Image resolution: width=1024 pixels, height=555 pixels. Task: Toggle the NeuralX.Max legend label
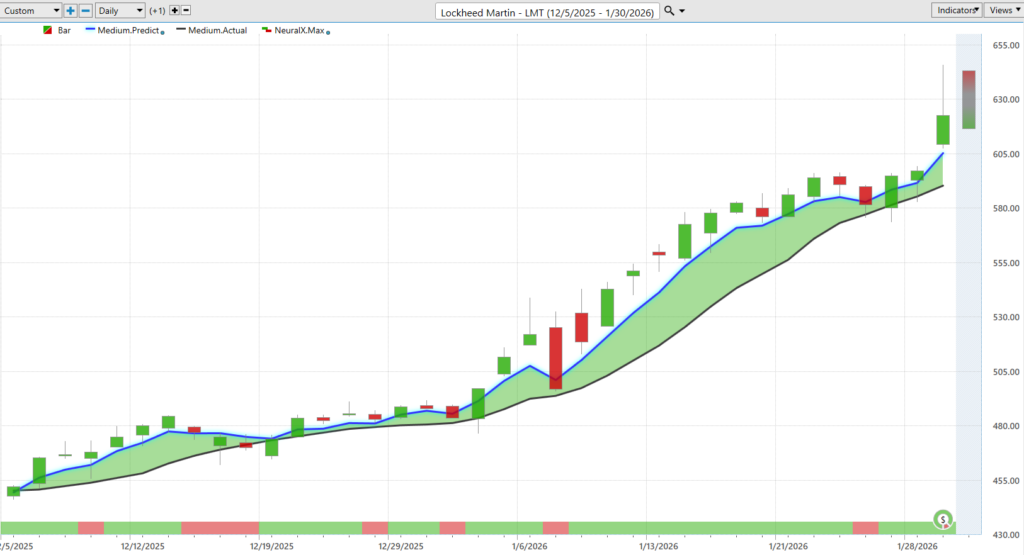click(x=299, y=31)
